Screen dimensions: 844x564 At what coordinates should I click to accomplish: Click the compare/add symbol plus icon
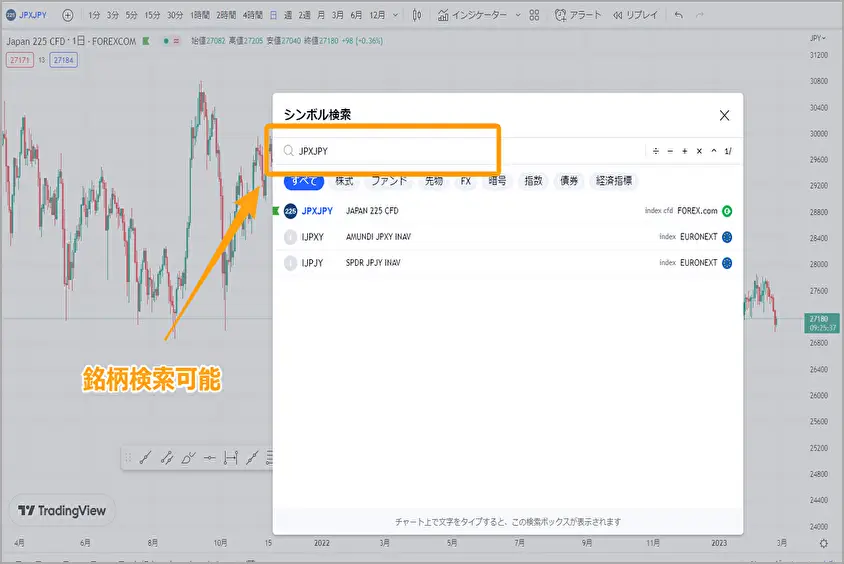(x=68, y=15)
